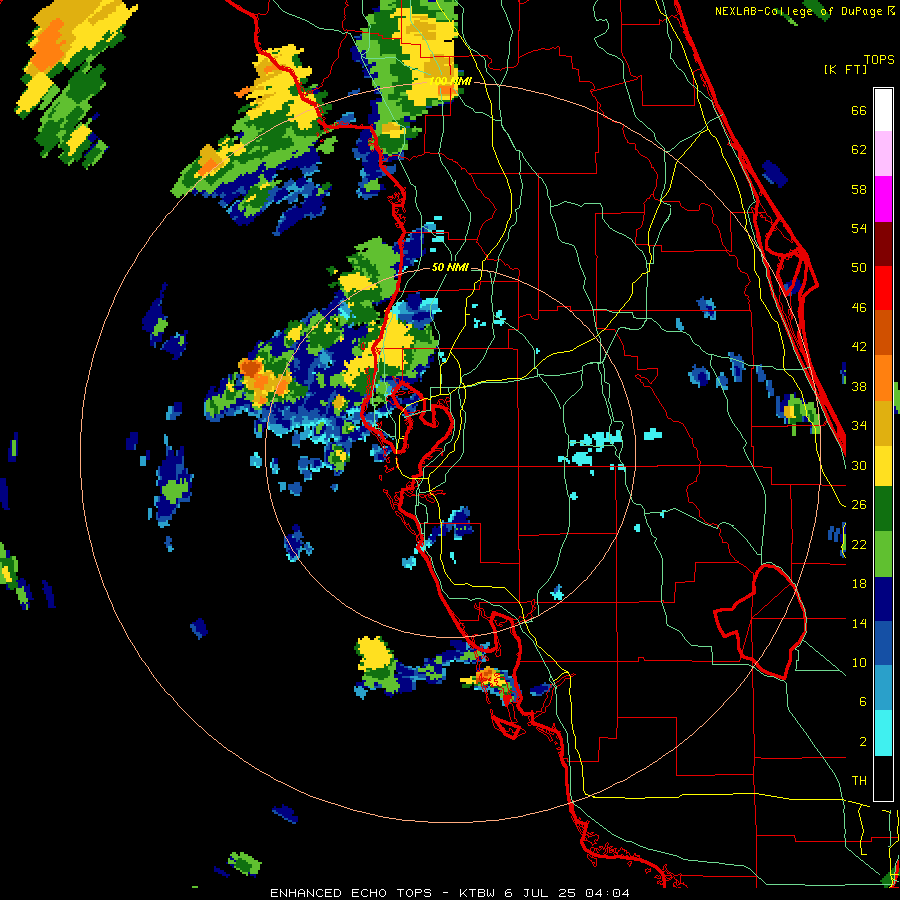The width and height of the screenshot is (900, 900).
Task: Select the orange swatch beside 38
Action: (x=883, y=378)
